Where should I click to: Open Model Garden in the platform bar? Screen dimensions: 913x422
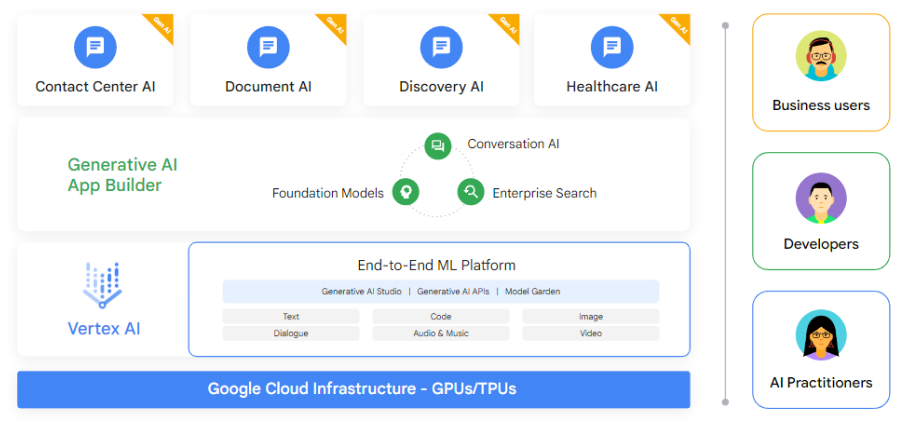coord(531,291)
